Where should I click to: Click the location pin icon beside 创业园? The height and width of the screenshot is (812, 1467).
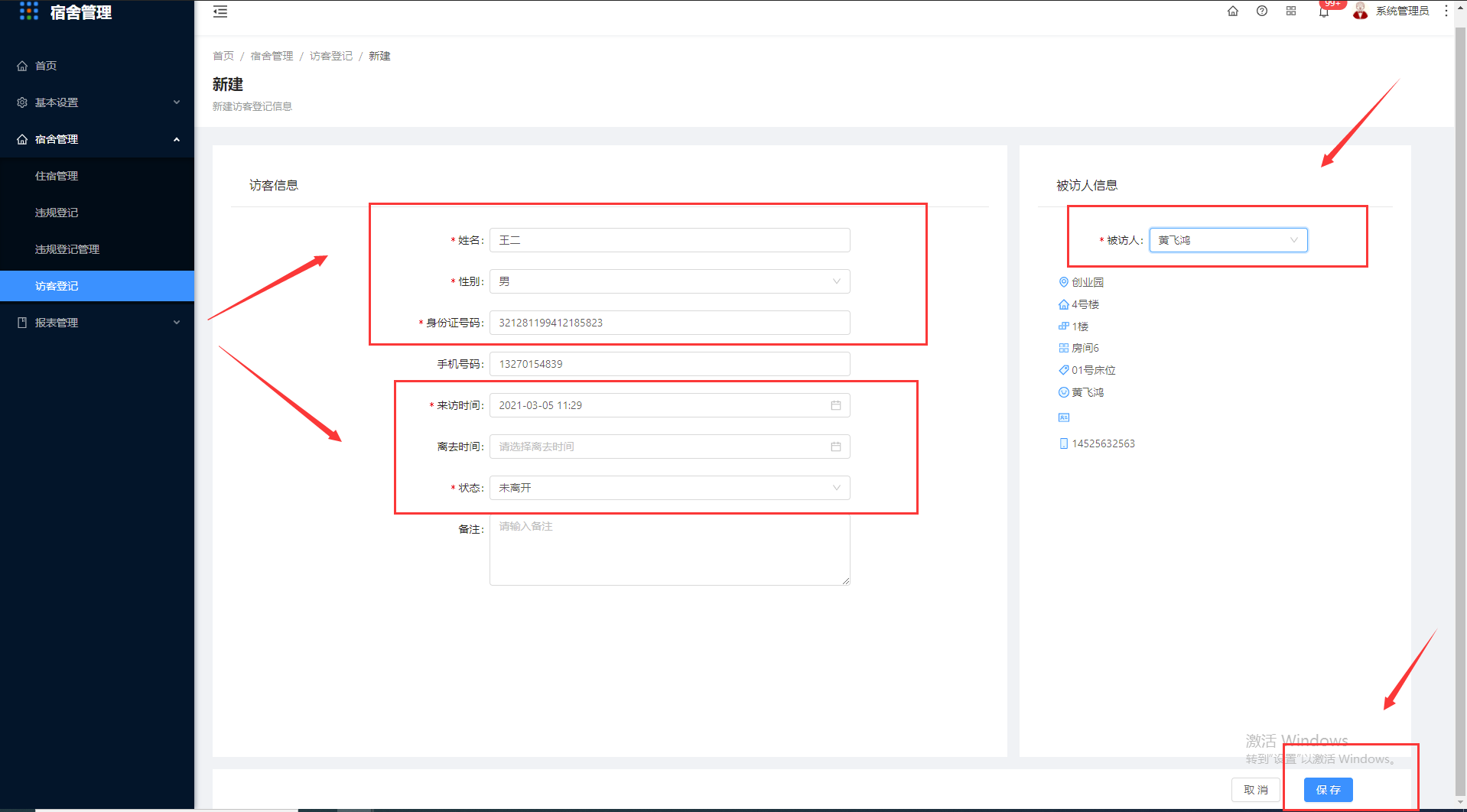(1063, 282)
